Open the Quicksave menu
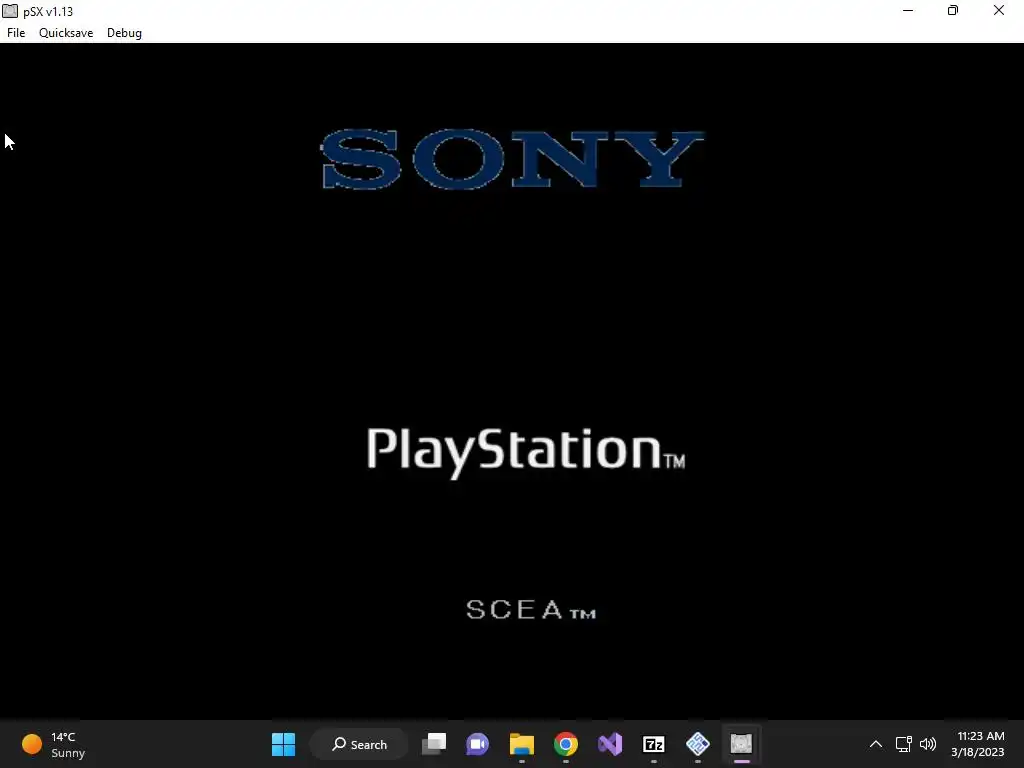Screen dimensions: 1024x768 66,33
